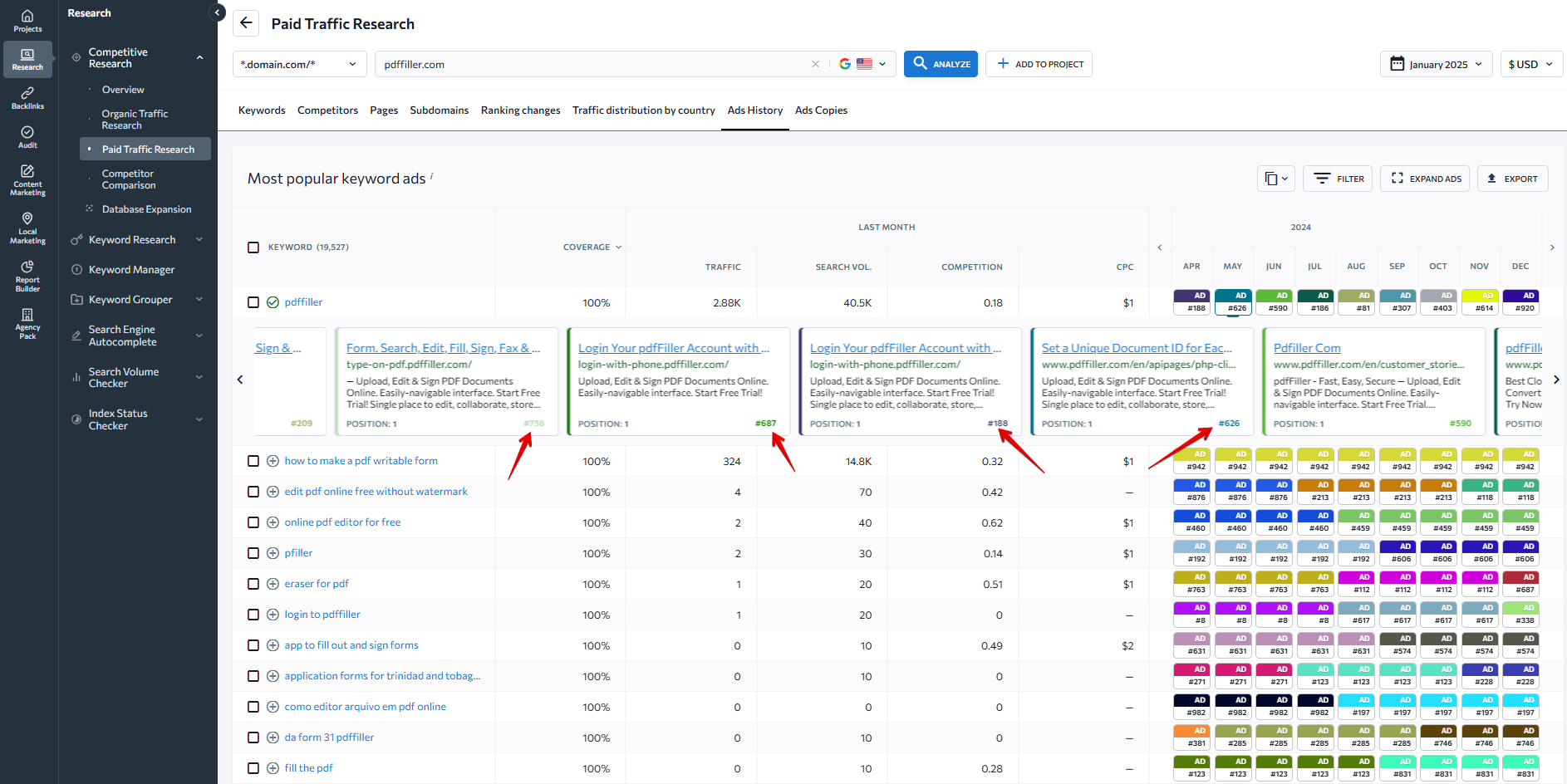The height and width of the screenshot is (784, 1567).
Task: Add 'login to pdffiller' keyword plus icon
Action: coord(273,615)
